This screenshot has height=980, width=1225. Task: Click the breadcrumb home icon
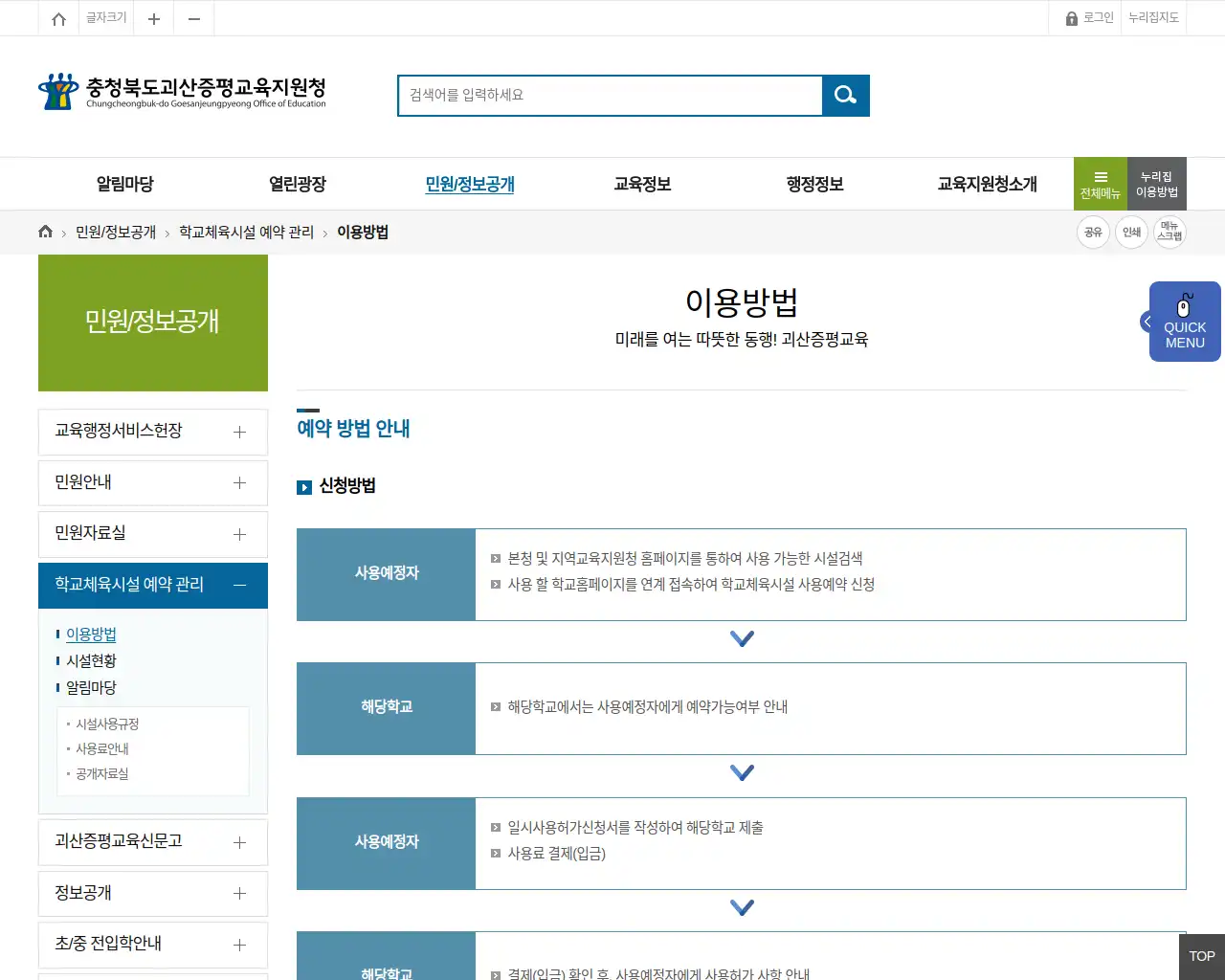pyautogui.click(x=45, y=232)
